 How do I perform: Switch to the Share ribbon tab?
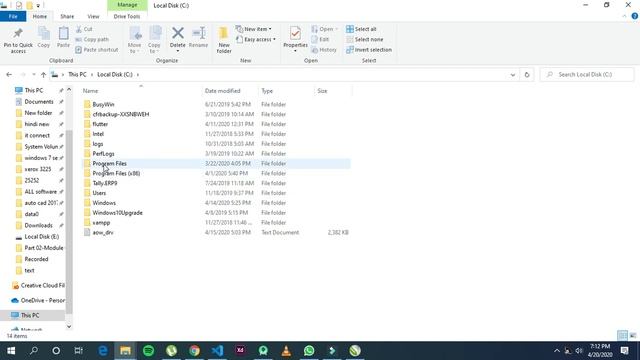click(67, 16)
